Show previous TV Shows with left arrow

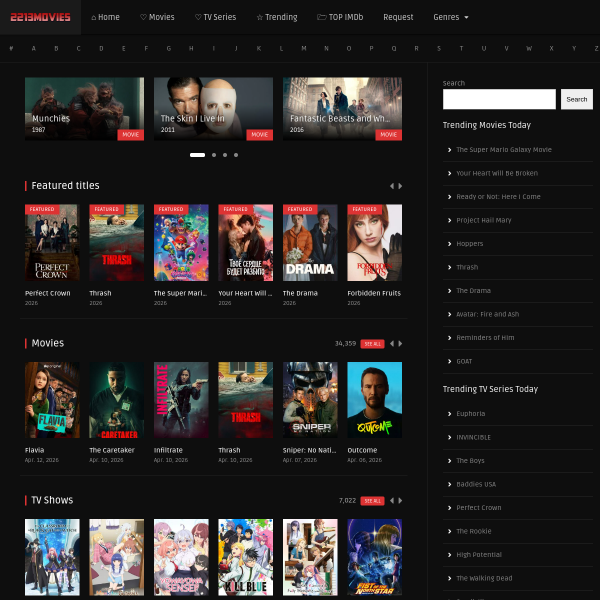pos(392,501)
